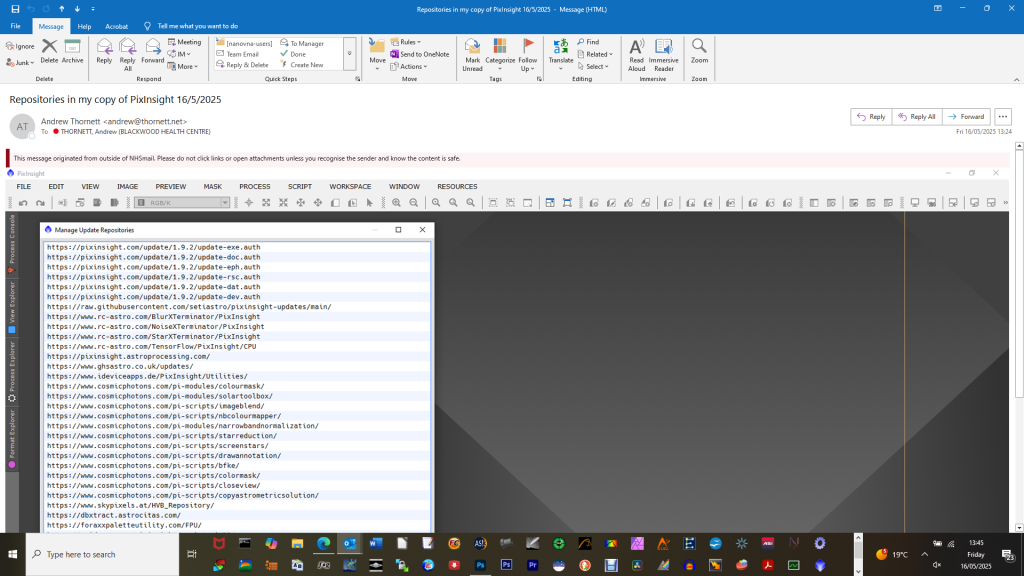
Task: Switch to the Help tab
Action: tap(84, 26)
